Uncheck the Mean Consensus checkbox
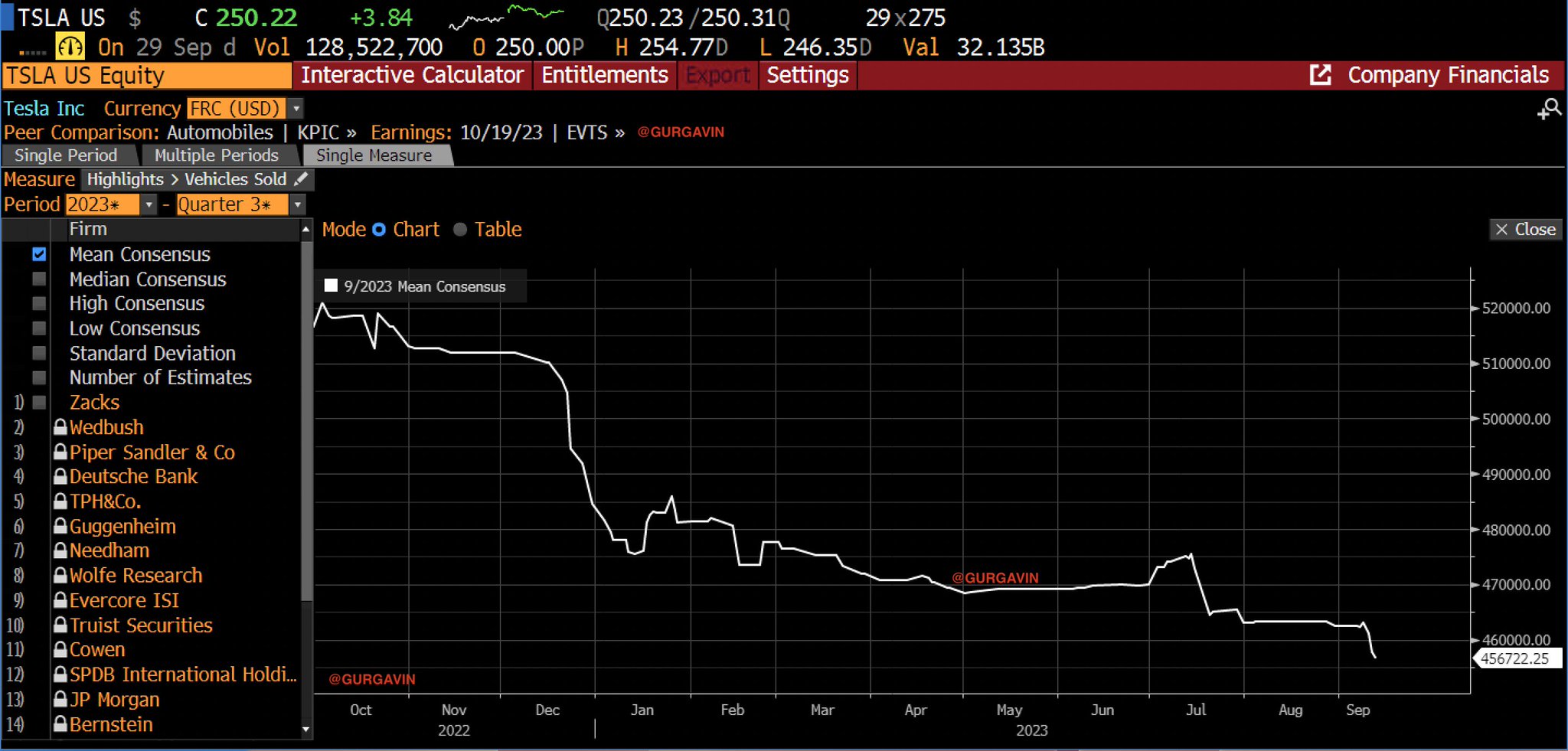The image size is (1568, 751). click(39, 254)
